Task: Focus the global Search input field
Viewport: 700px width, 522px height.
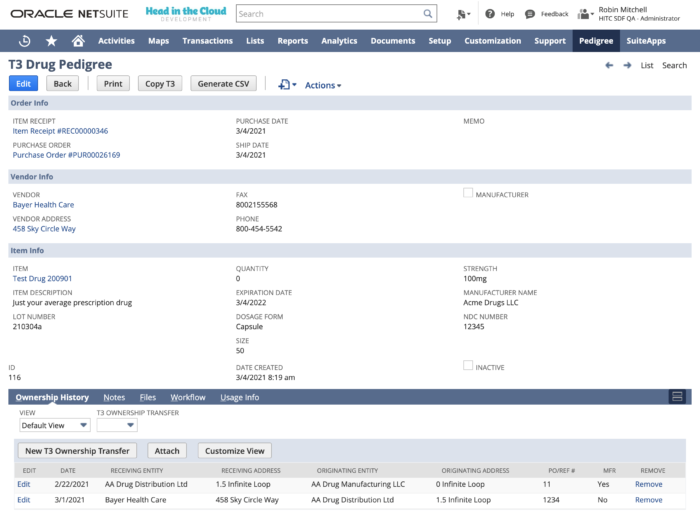Action: tap(330, 14)
